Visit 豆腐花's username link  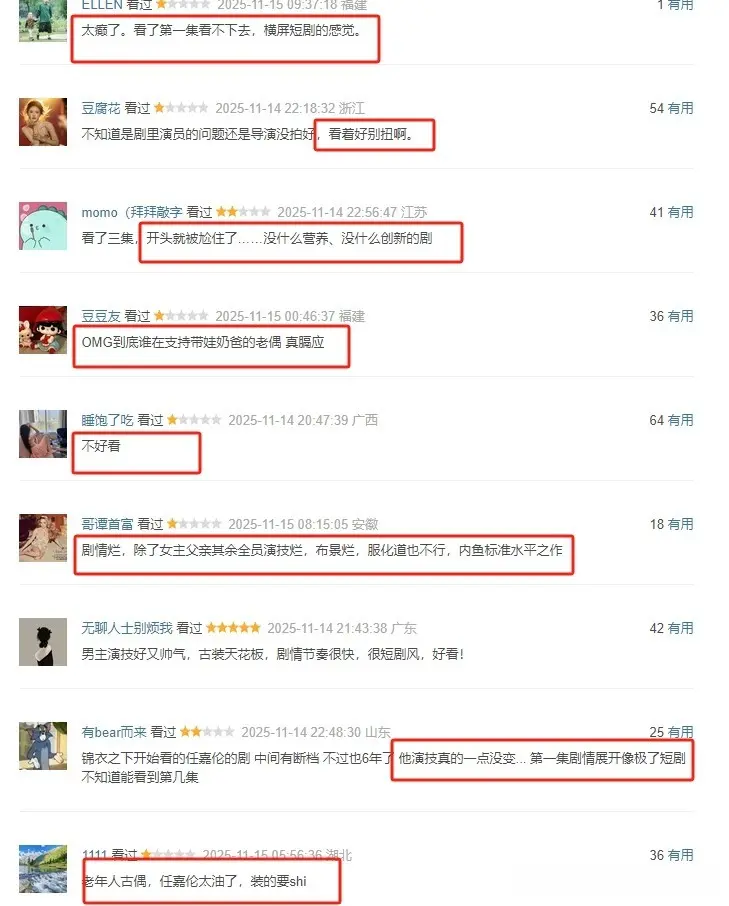pyautogui.click(x=101, y=108)
